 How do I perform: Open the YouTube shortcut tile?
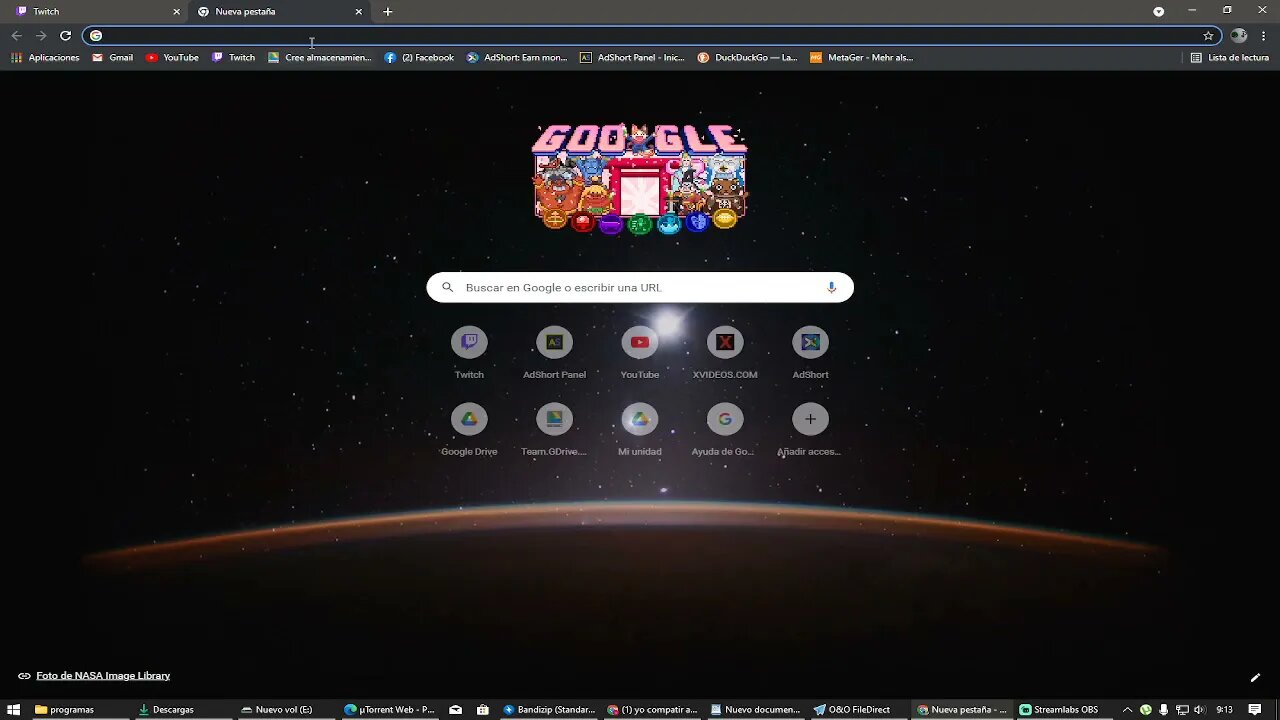click(x=640, y=353)
